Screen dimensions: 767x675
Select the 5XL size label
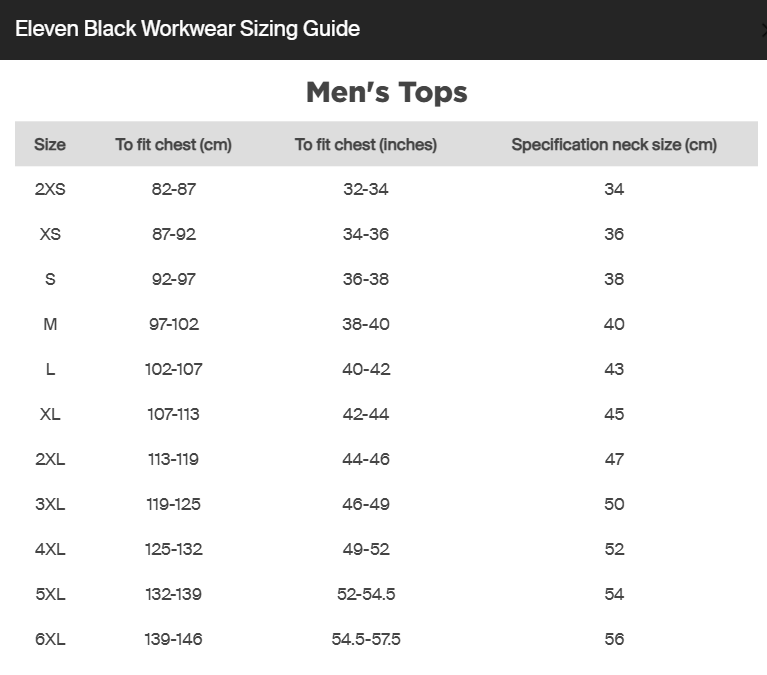(x=50, y=594)
